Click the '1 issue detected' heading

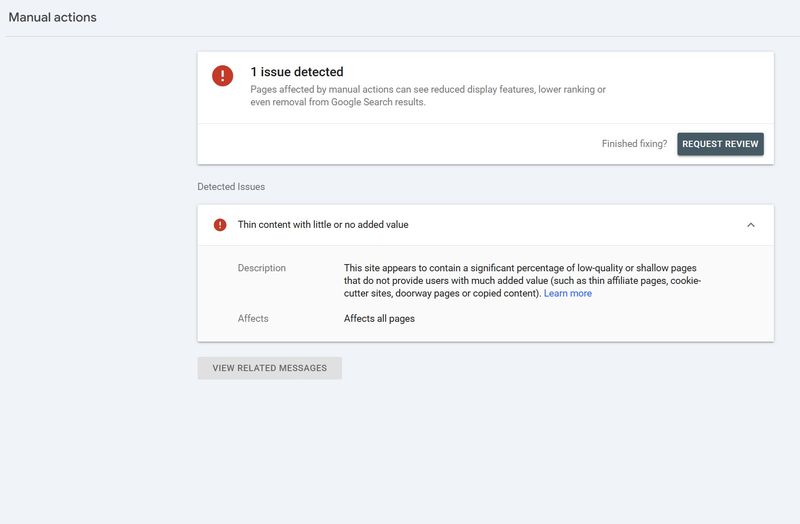pos(296,72)
